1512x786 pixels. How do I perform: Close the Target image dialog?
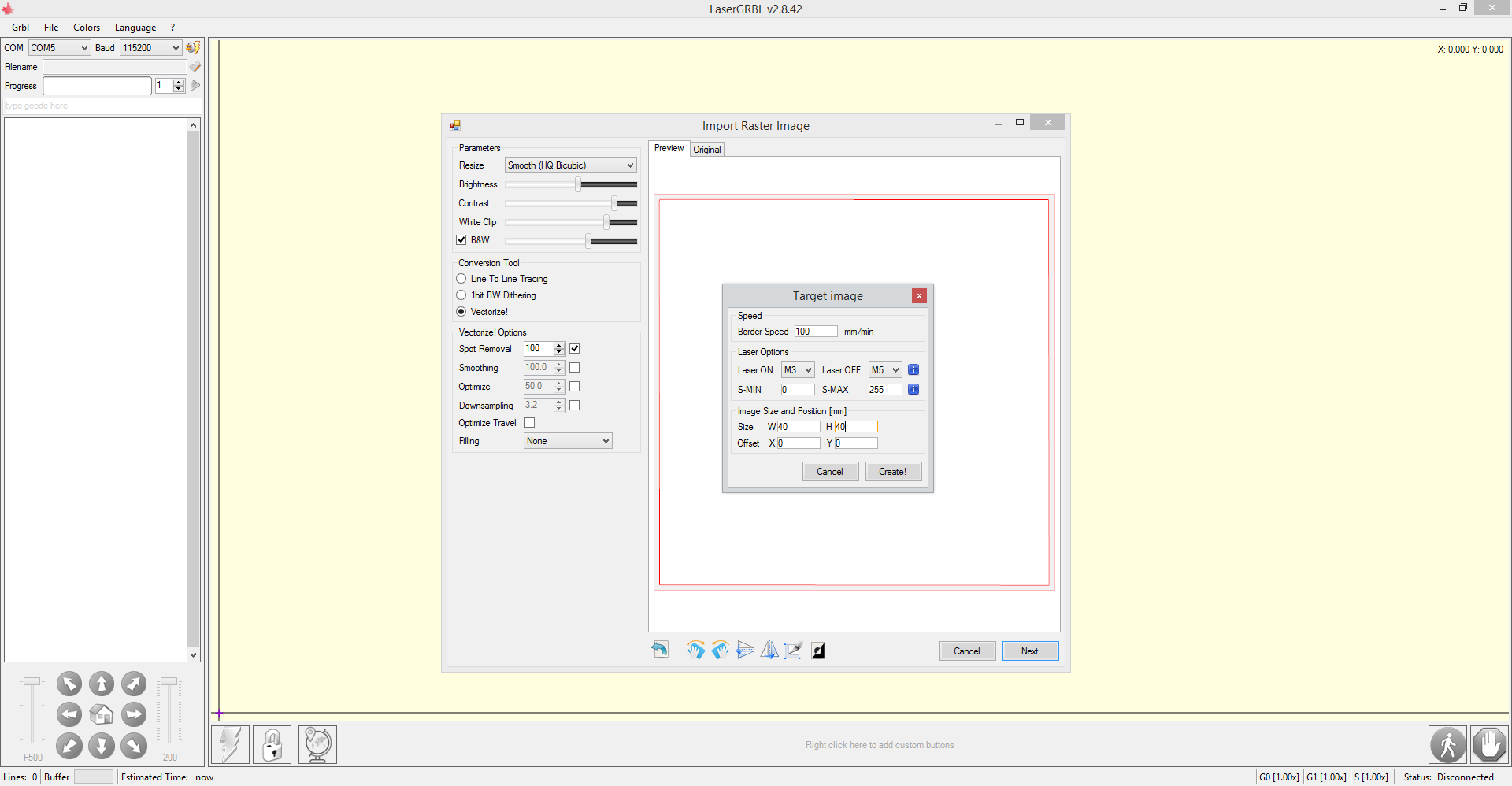[x=919, y=295]
